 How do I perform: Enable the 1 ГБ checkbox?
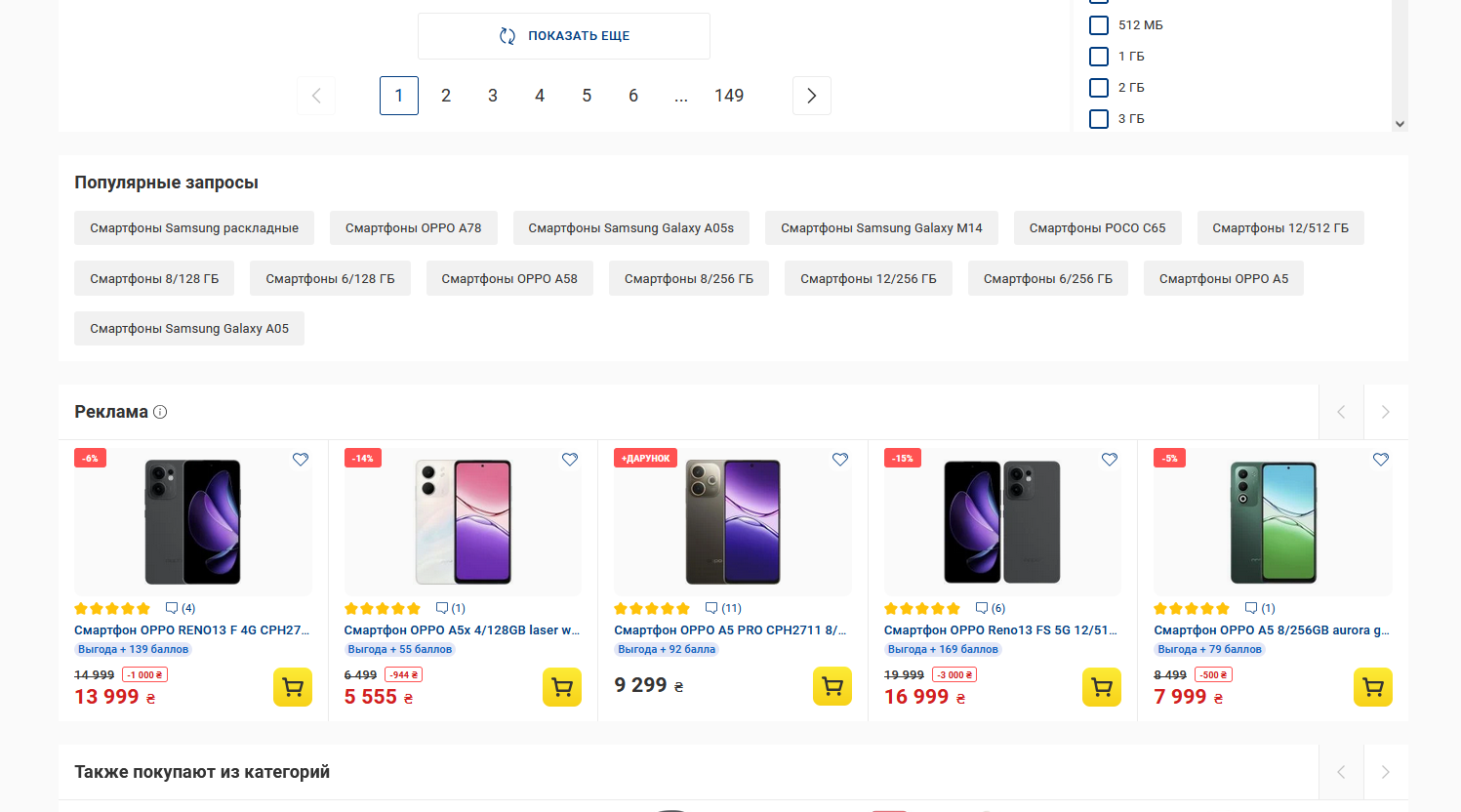pyautogui.click(x=1099, y=57)
